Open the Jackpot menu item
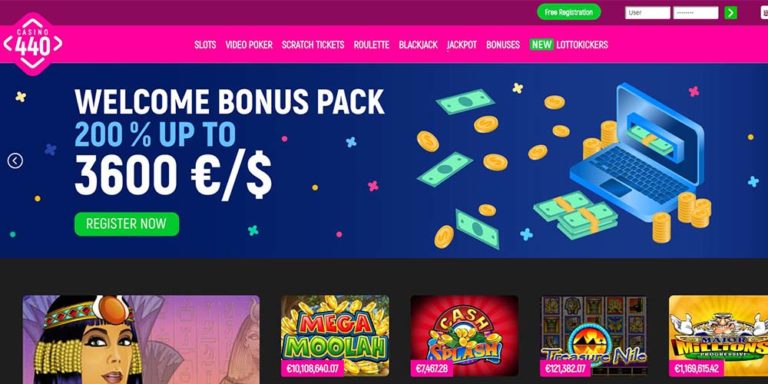This screenshot has width=768, height=384. point(461,45)
